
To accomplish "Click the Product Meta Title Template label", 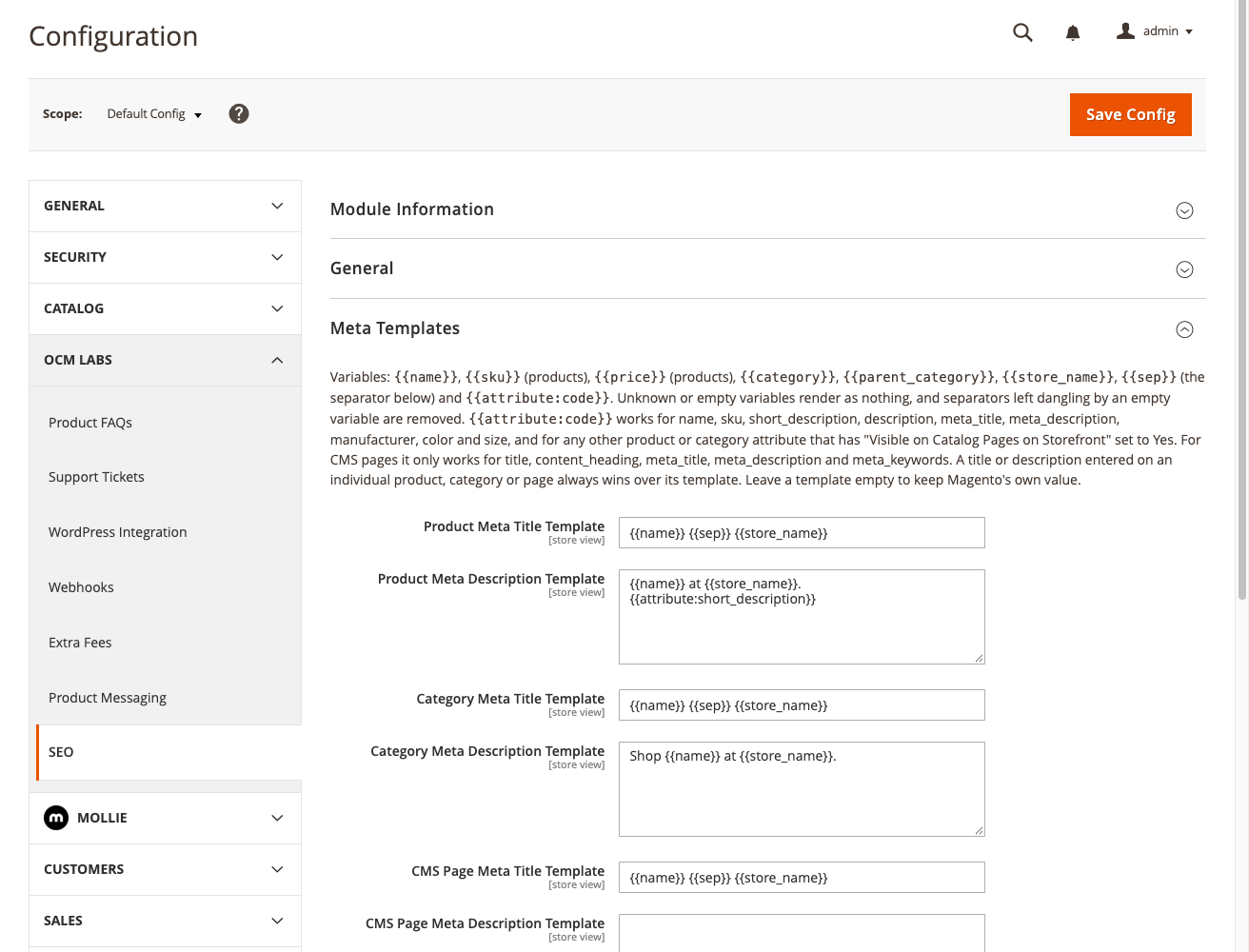I will click(514, 526).
